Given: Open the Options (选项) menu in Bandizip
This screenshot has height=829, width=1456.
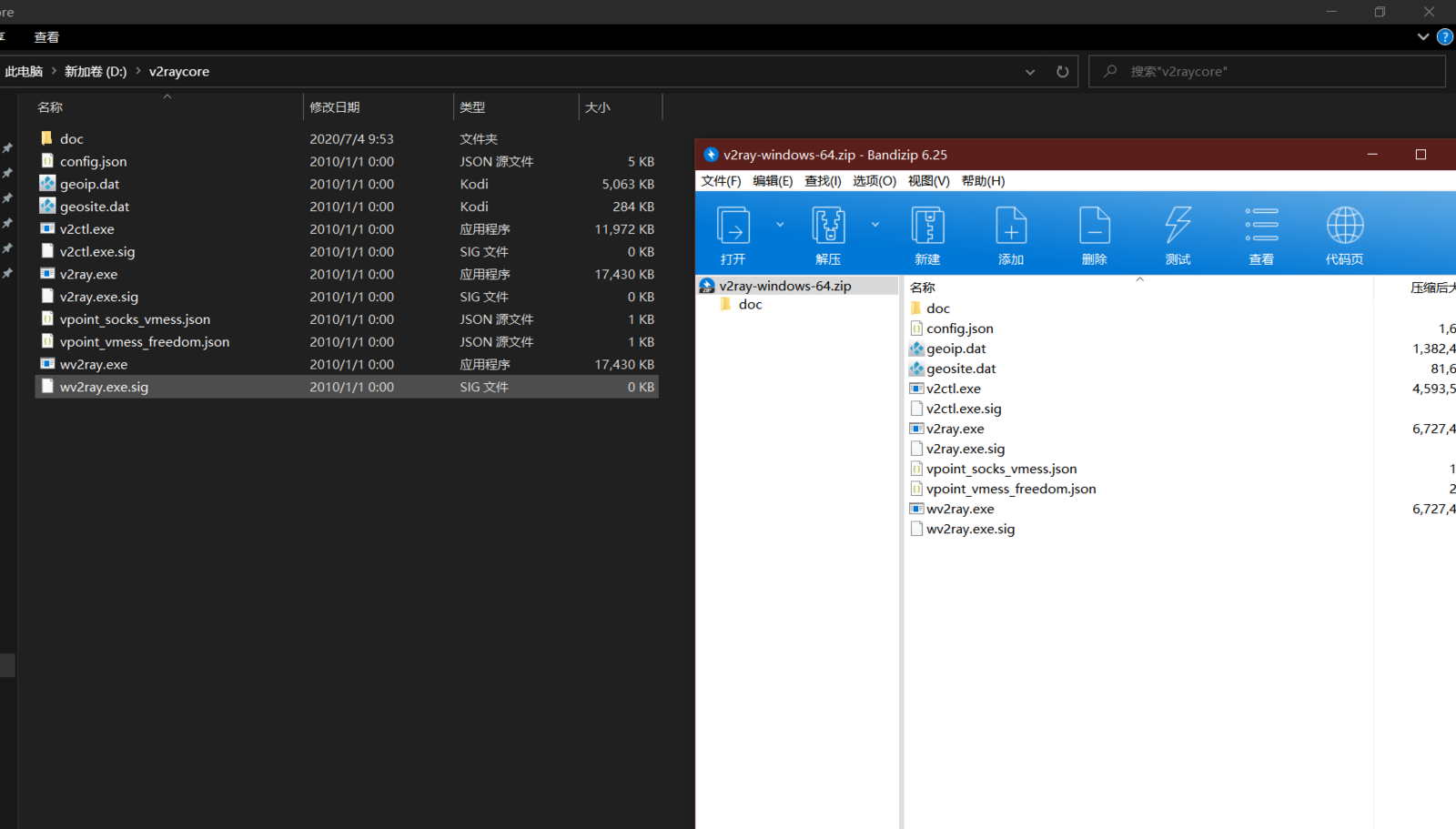Looking at the screenshot, I should pos(874,181).
